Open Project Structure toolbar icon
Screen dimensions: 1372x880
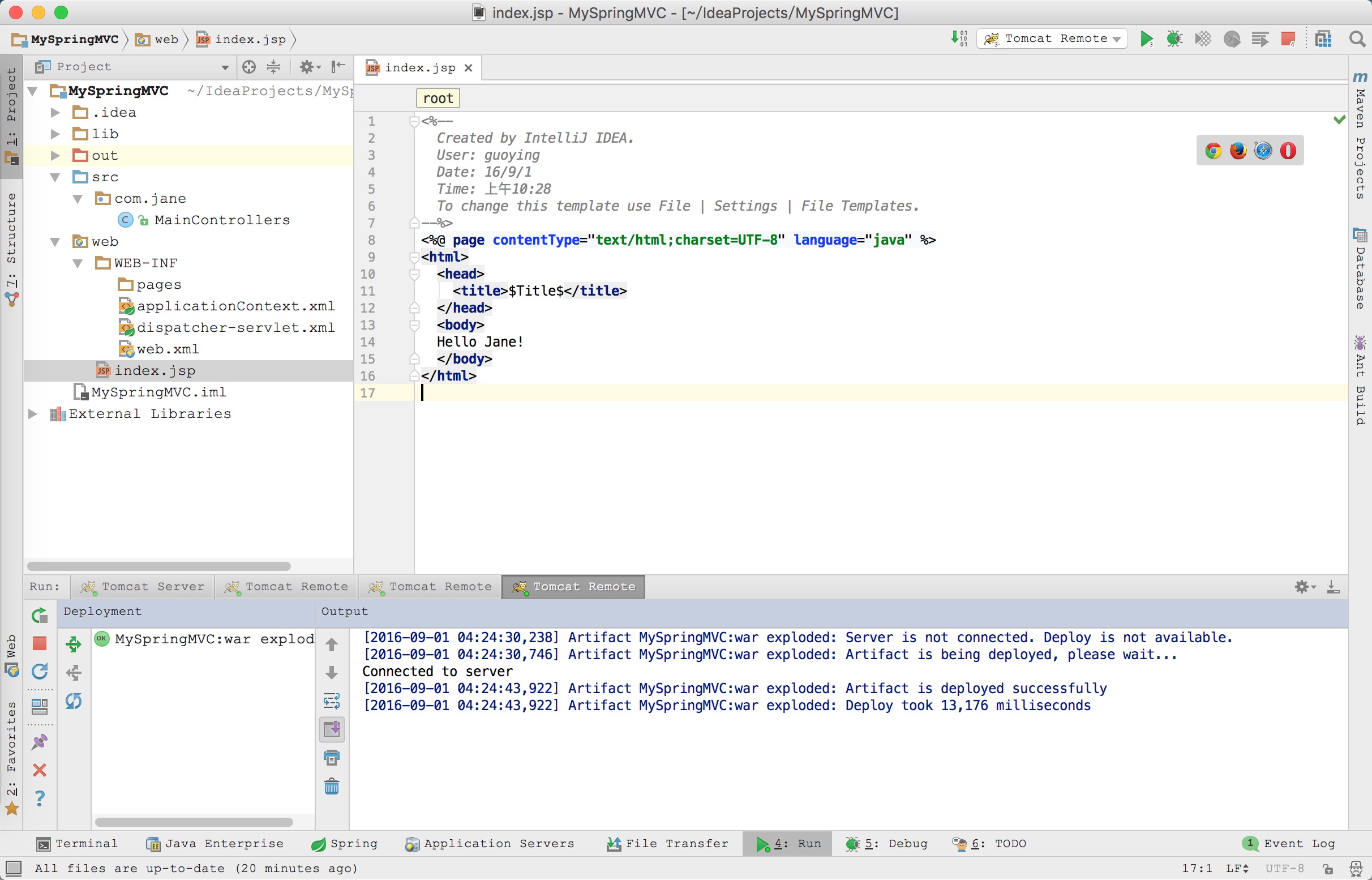click(x=1323, y=39)
